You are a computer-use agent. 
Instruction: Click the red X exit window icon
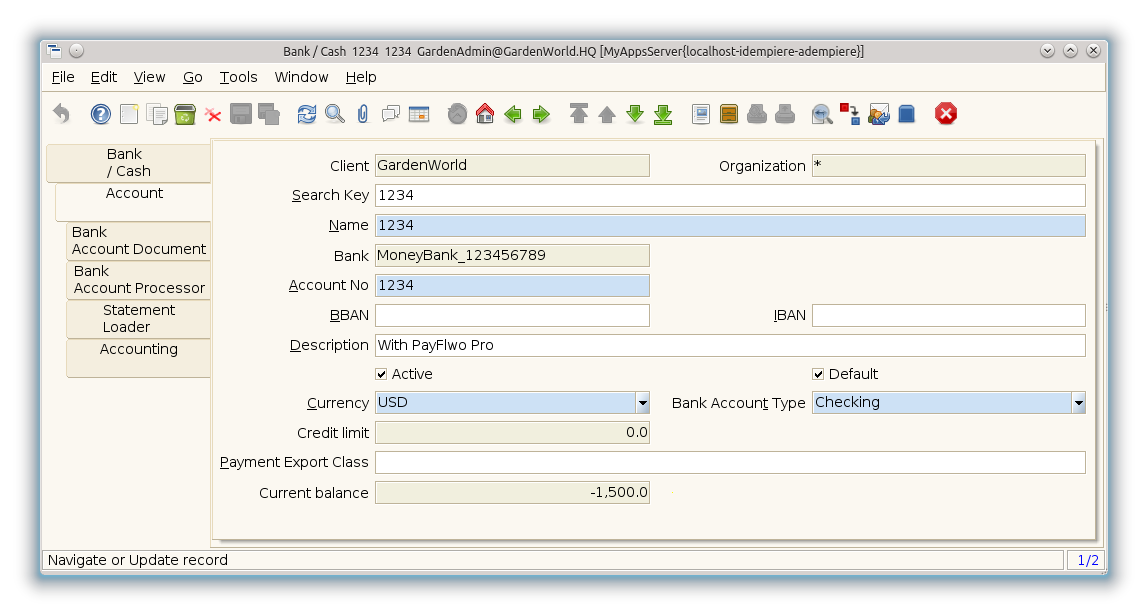pyautogui.click(x=946, y=114)
